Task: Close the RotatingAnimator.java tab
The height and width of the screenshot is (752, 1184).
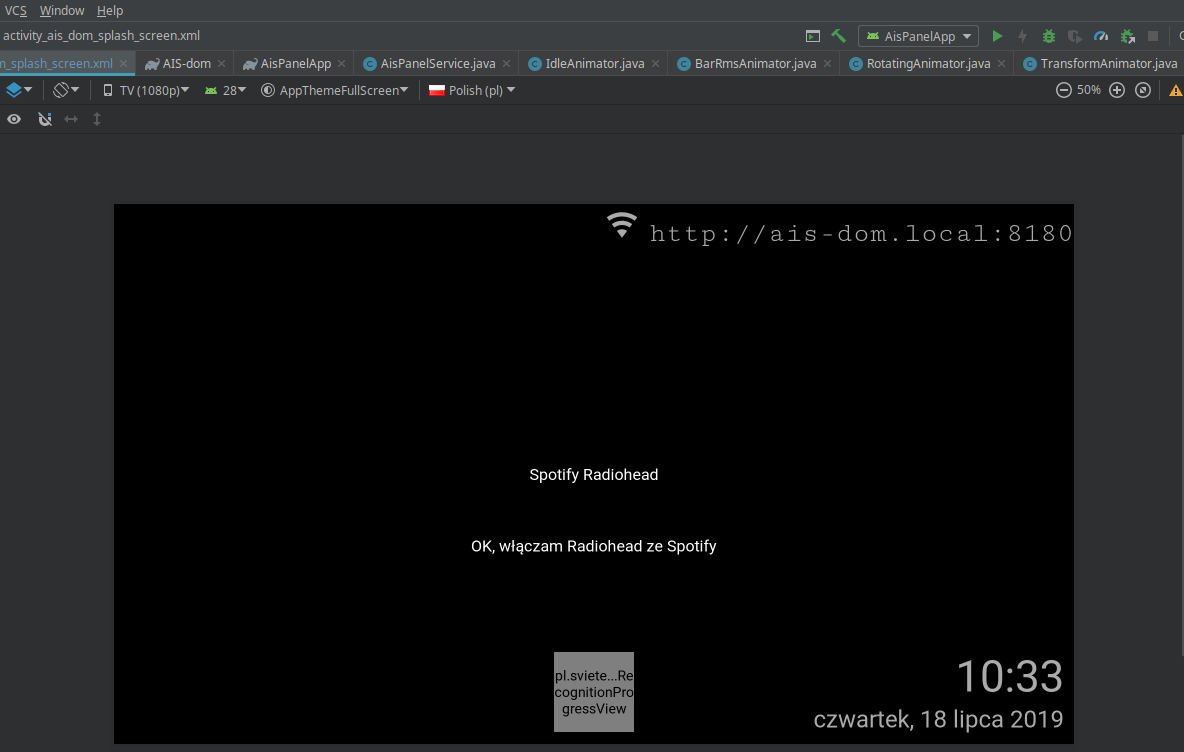Action: [x=1001, y=63]
